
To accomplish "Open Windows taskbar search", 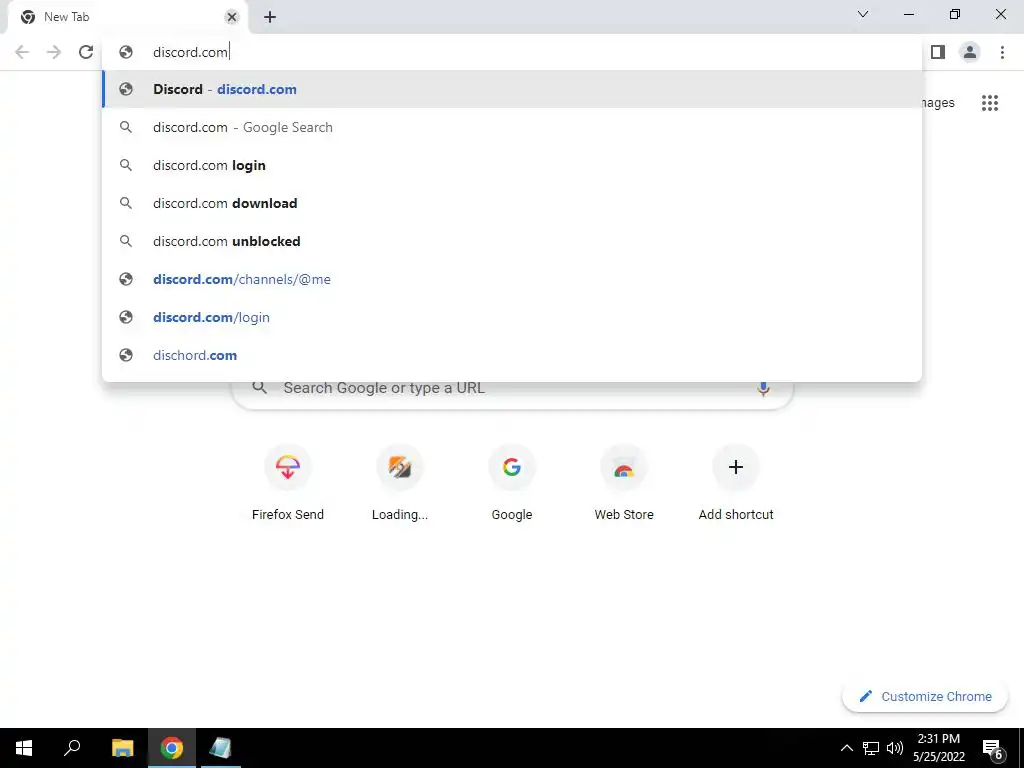I will (72, 748).
